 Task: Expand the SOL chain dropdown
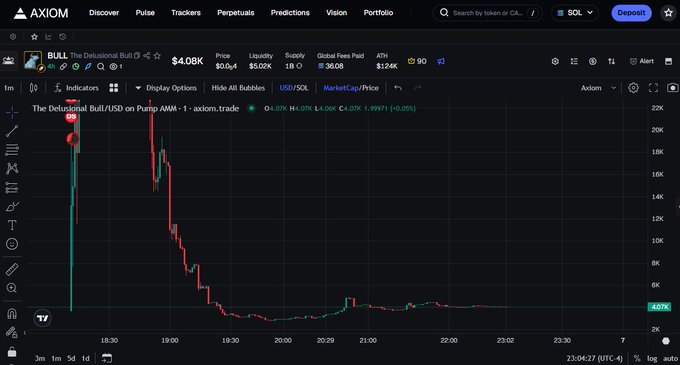(x=575, y=13)
